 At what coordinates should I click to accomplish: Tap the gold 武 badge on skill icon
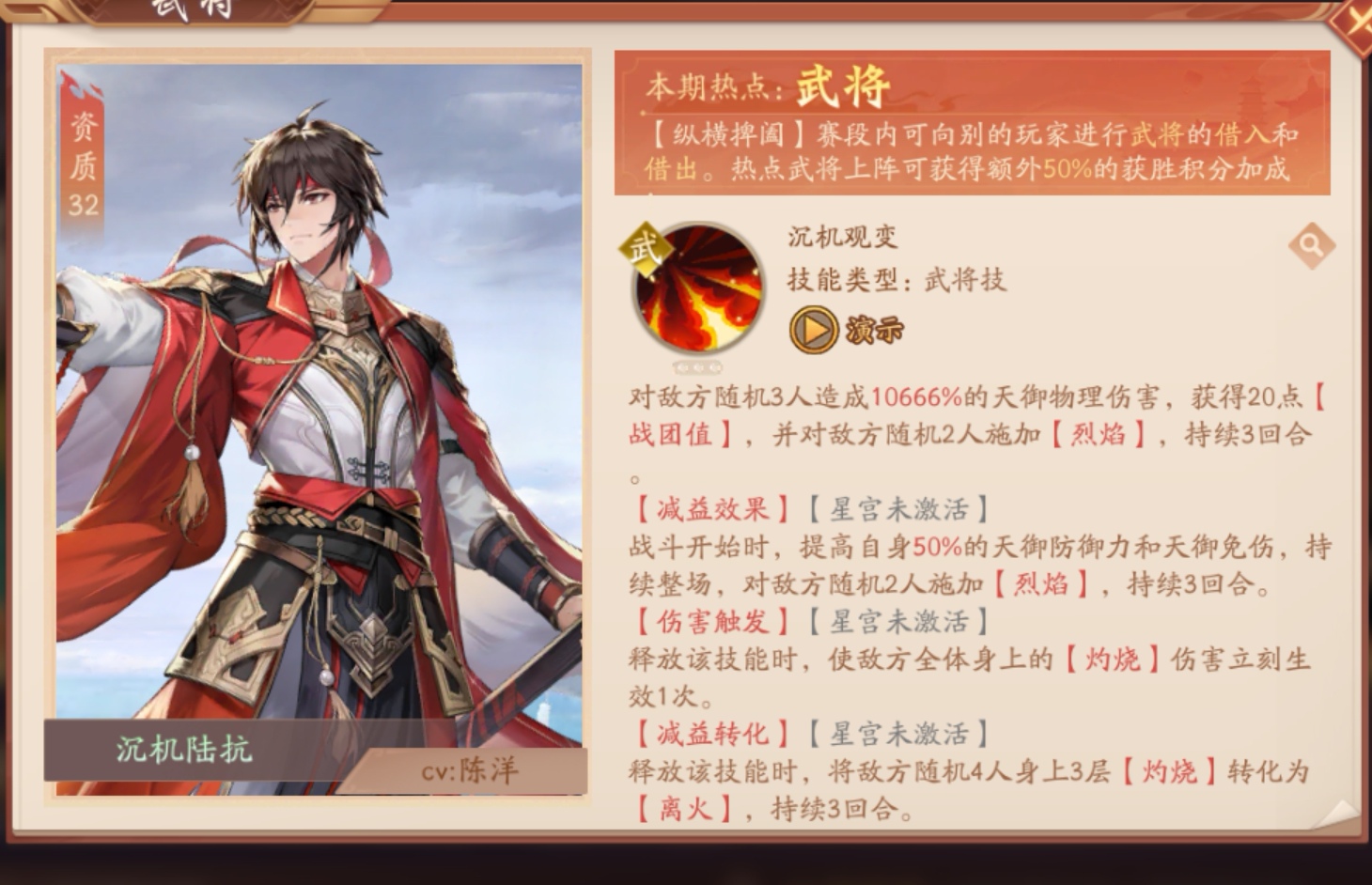pos(647,251)
